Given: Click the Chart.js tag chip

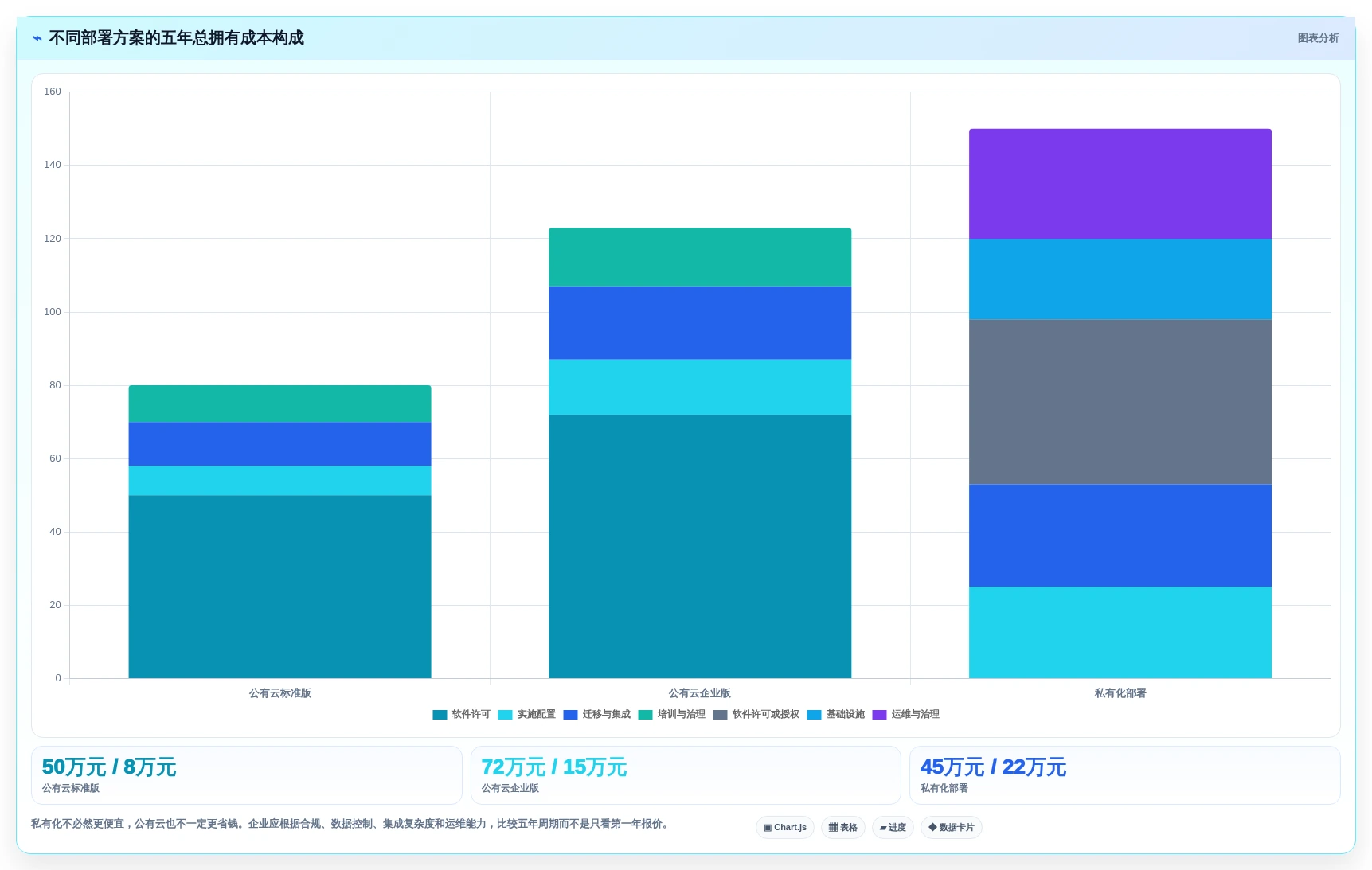Looking at the screenshot, I should [785, 828].
